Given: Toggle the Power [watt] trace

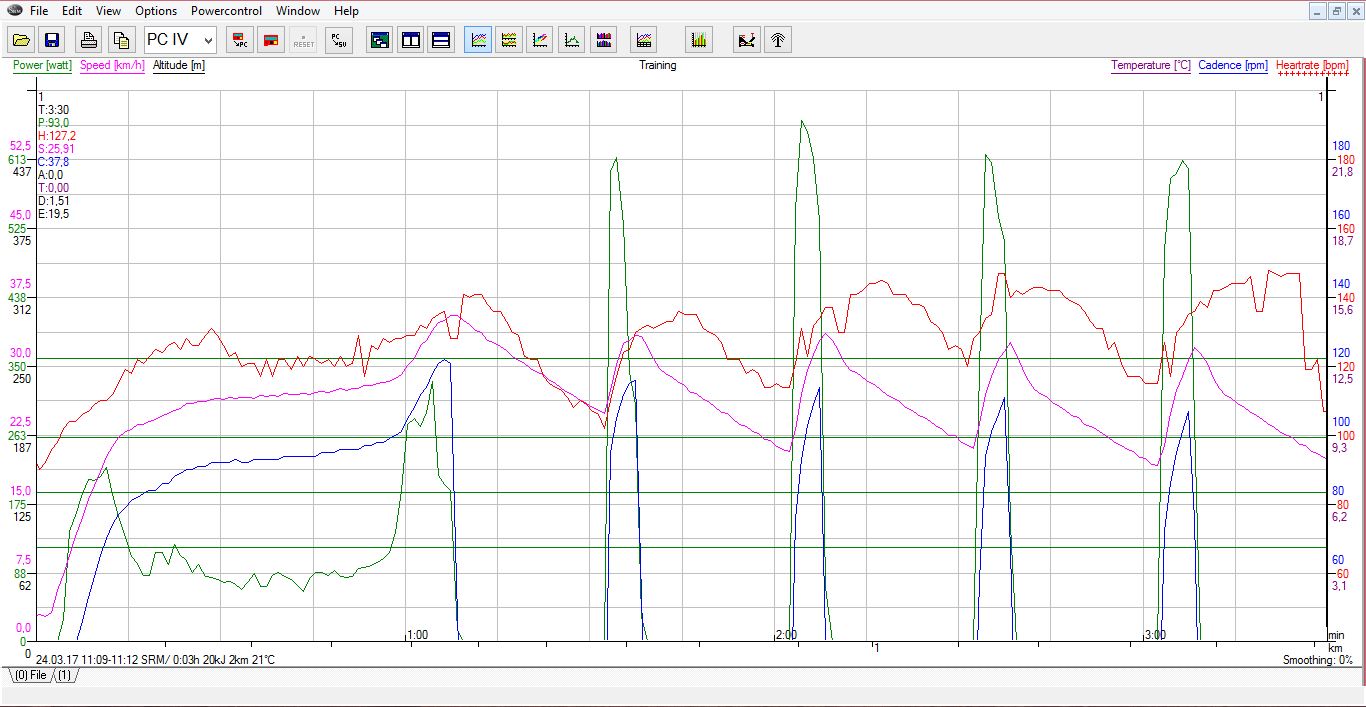Looking at the screenshot, I should point(42,66).
